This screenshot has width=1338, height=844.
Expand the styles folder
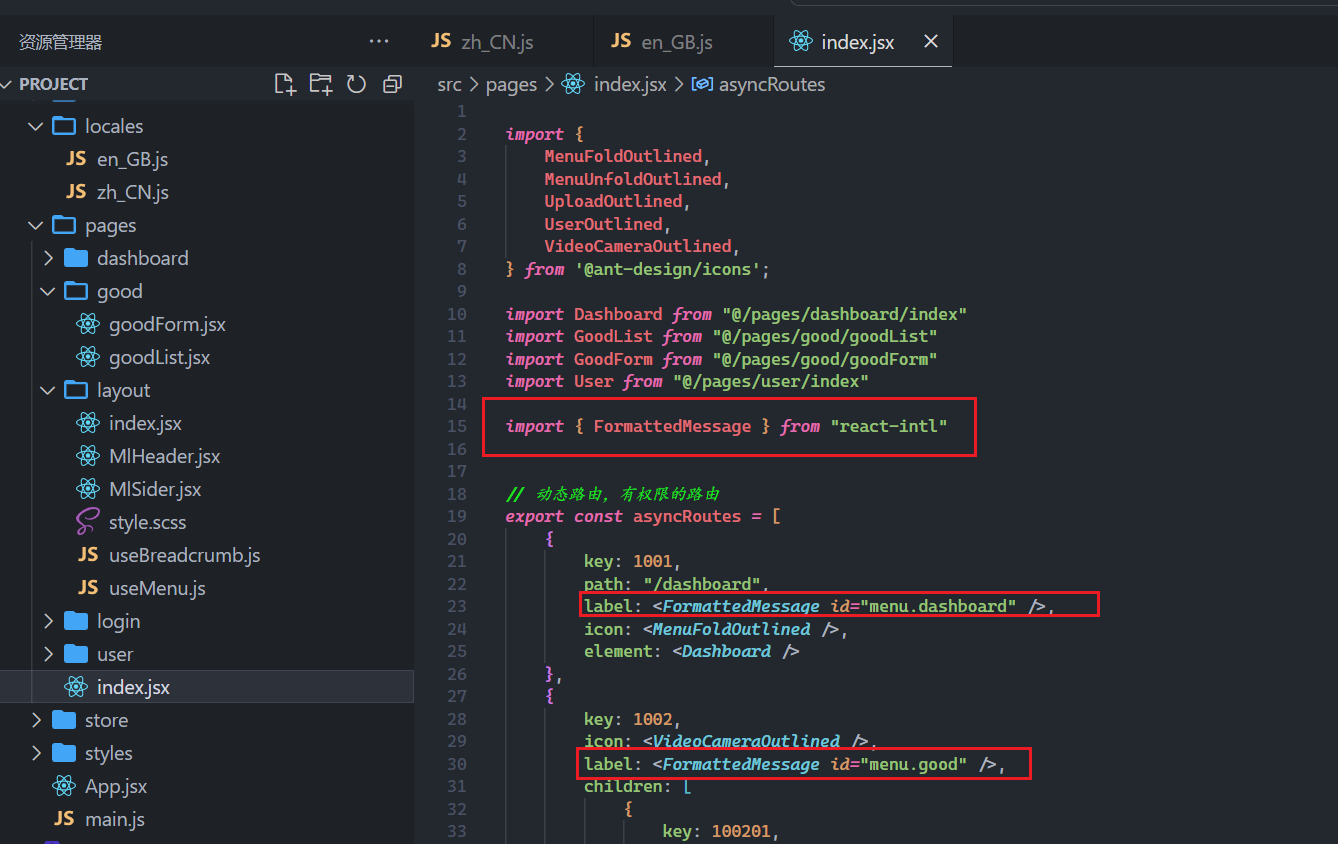(36, 753)
